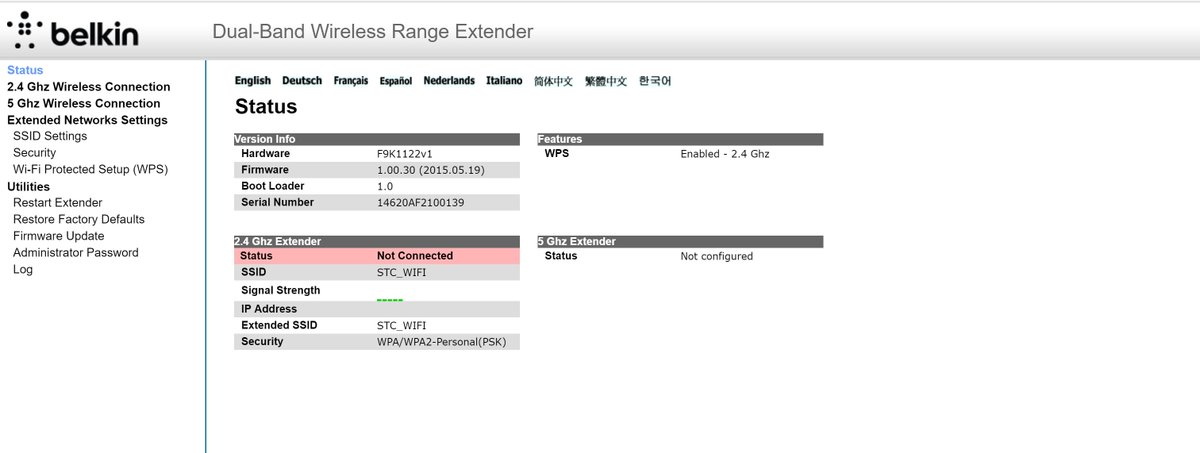Open the Security settings link
This screenshot has height=453, width=1200.
point(34,153)
